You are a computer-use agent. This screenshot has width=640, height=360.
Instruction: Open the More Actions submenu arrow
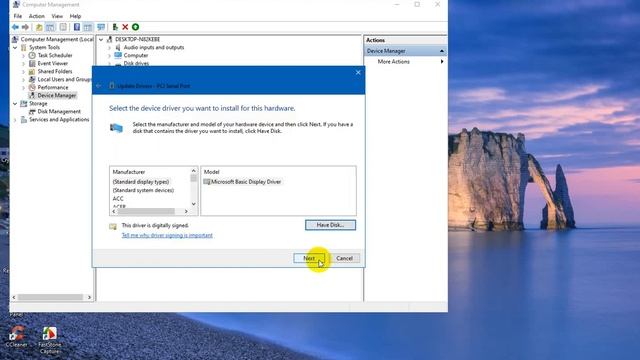442,62
